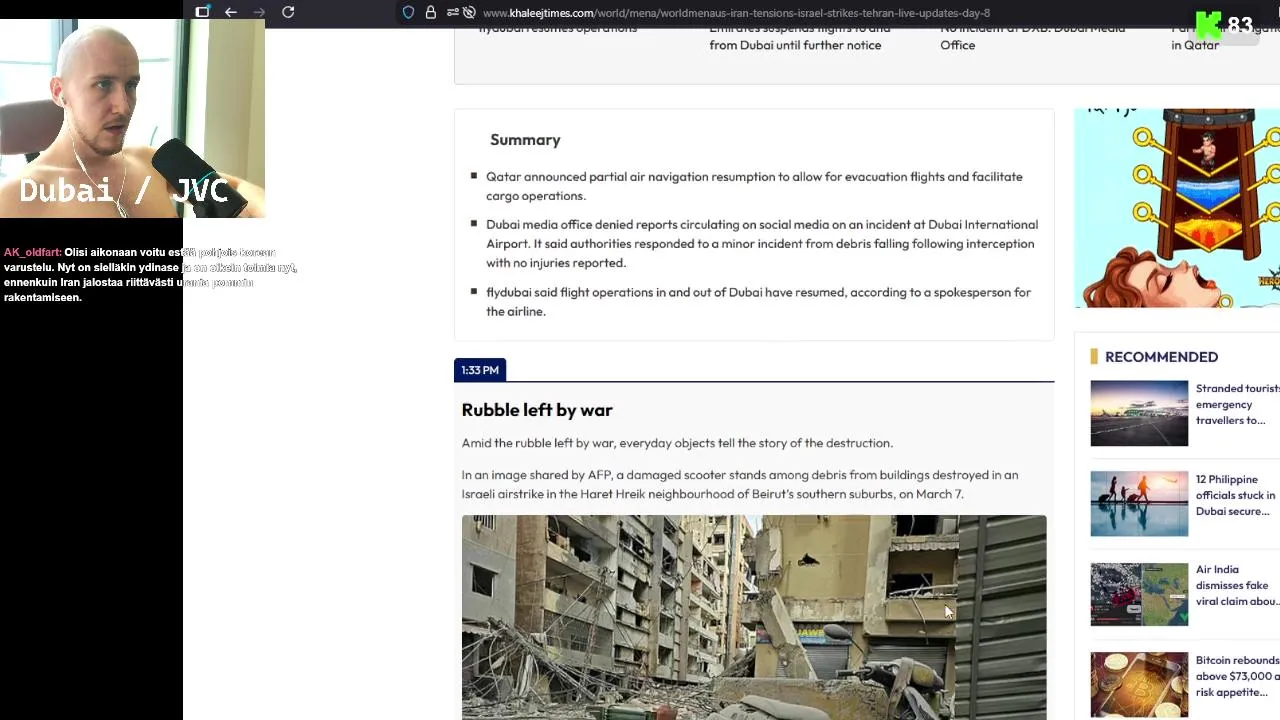Open 'Stranded tourists' recommended article link

[1237, 404]
